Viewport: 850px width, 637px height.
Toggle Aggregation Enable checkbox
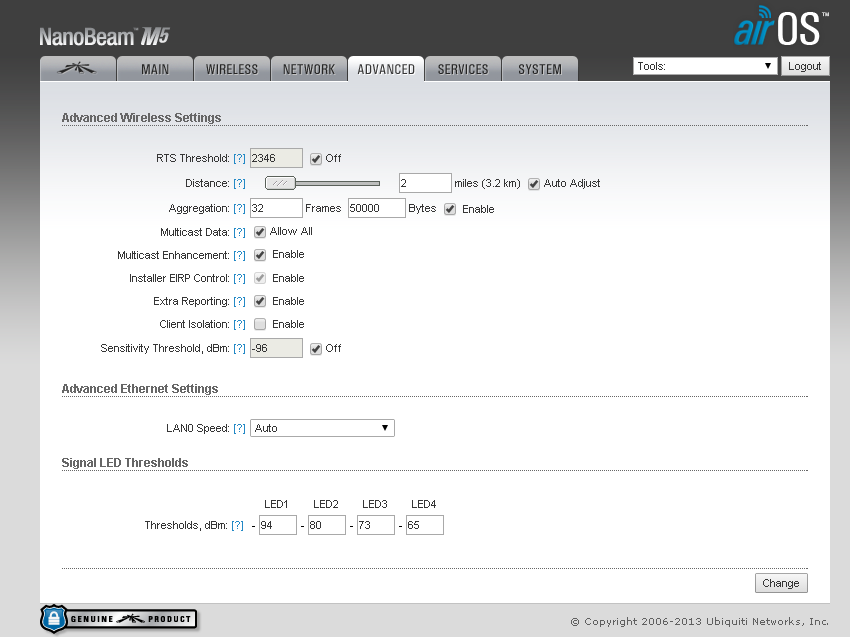[450, 209]
